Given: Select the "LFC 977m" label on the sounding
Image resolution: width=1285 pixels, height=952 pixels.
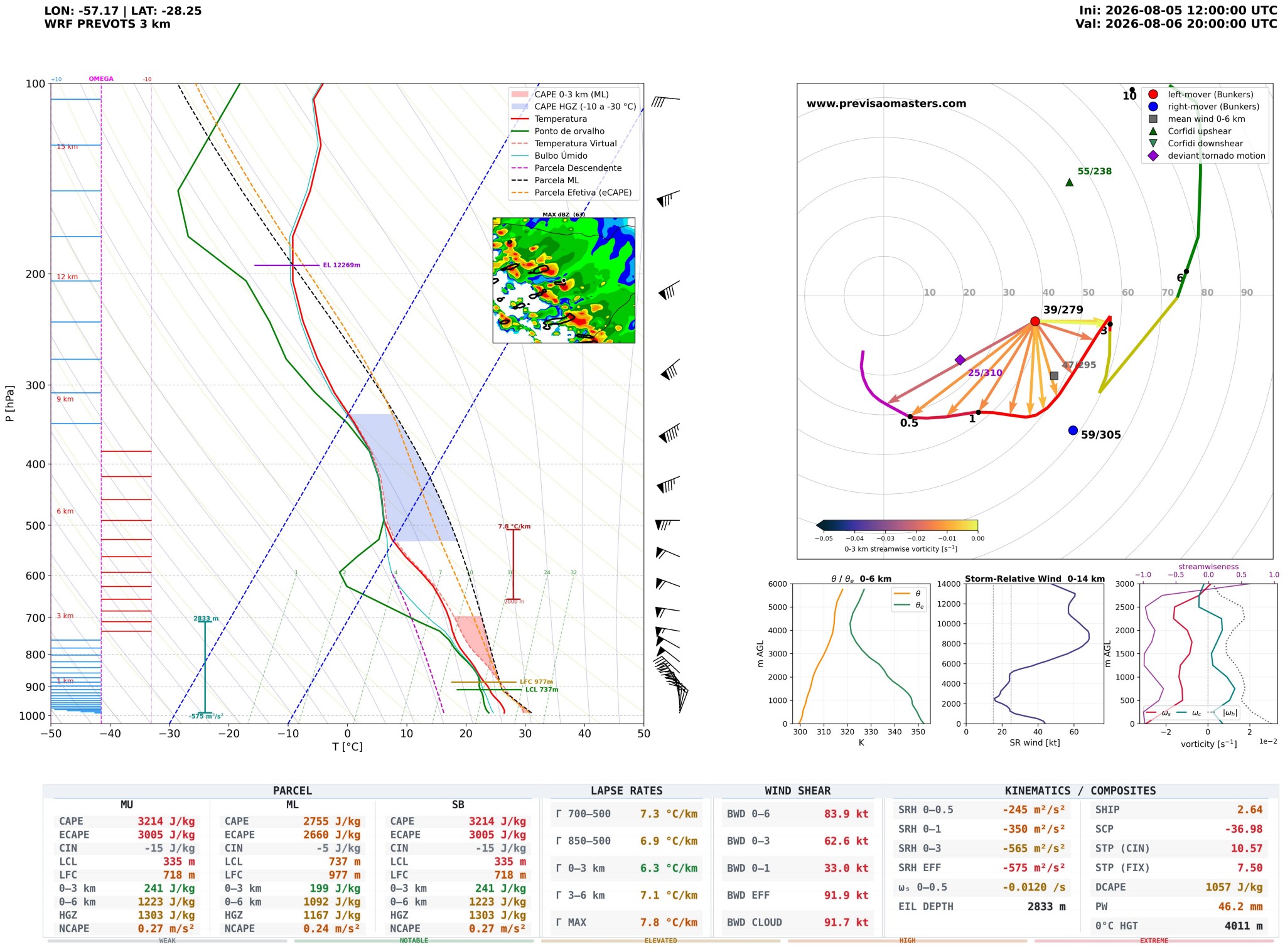Looking at the screenshot, I should (x=537, y=682).
